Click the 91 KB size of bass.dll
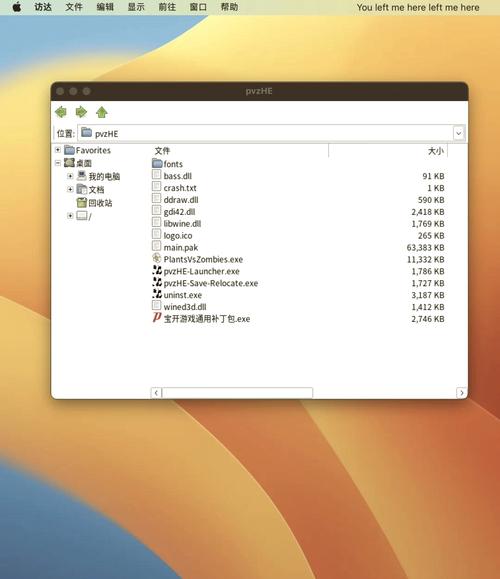This screenshot has height=579, width=500. 433,176
